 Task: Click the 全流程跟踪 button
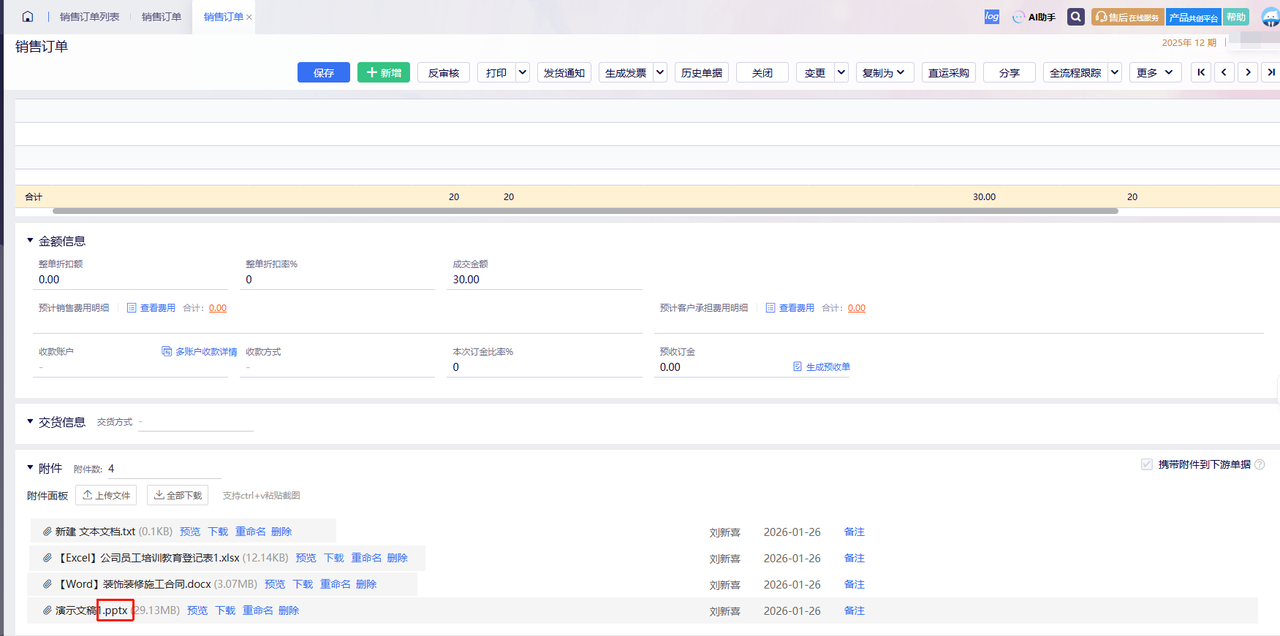(1075, 72)
